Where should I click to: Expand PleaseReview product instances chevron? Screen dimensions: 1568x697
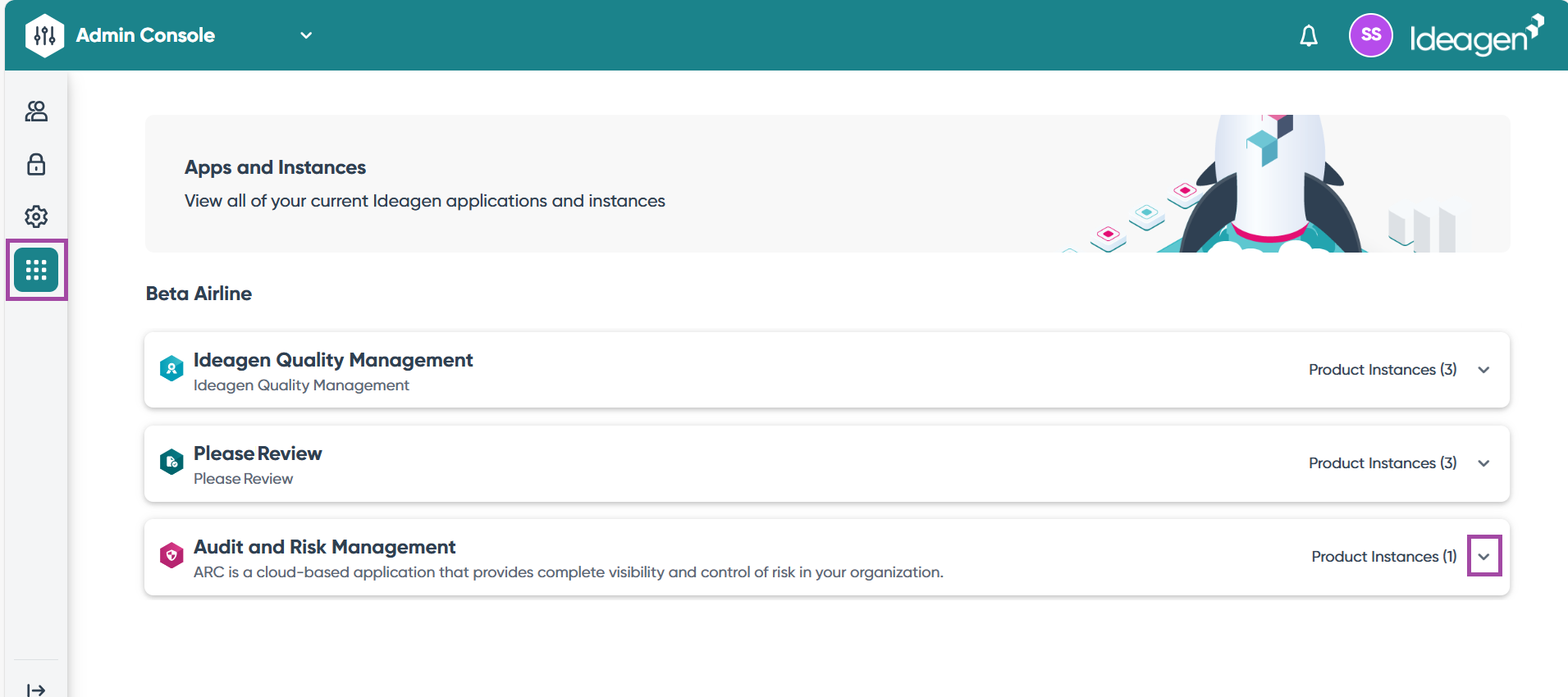1483,463
